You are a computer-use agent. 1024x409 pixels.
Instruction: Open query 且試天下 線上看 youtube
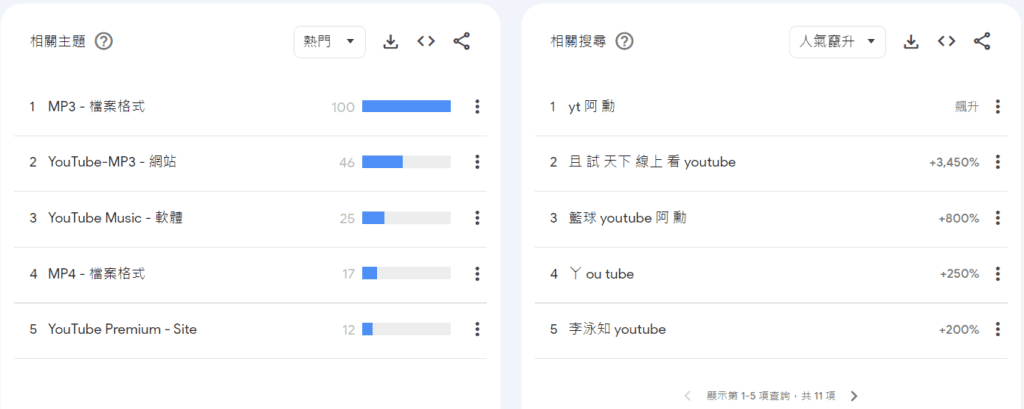tap(652, 162)
